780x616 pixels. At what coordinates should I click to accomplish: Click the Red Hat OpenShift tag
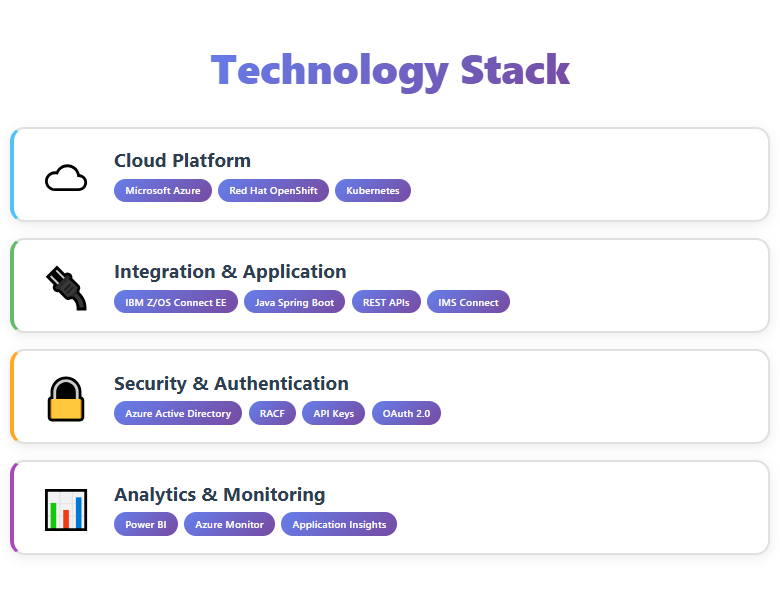273,191
